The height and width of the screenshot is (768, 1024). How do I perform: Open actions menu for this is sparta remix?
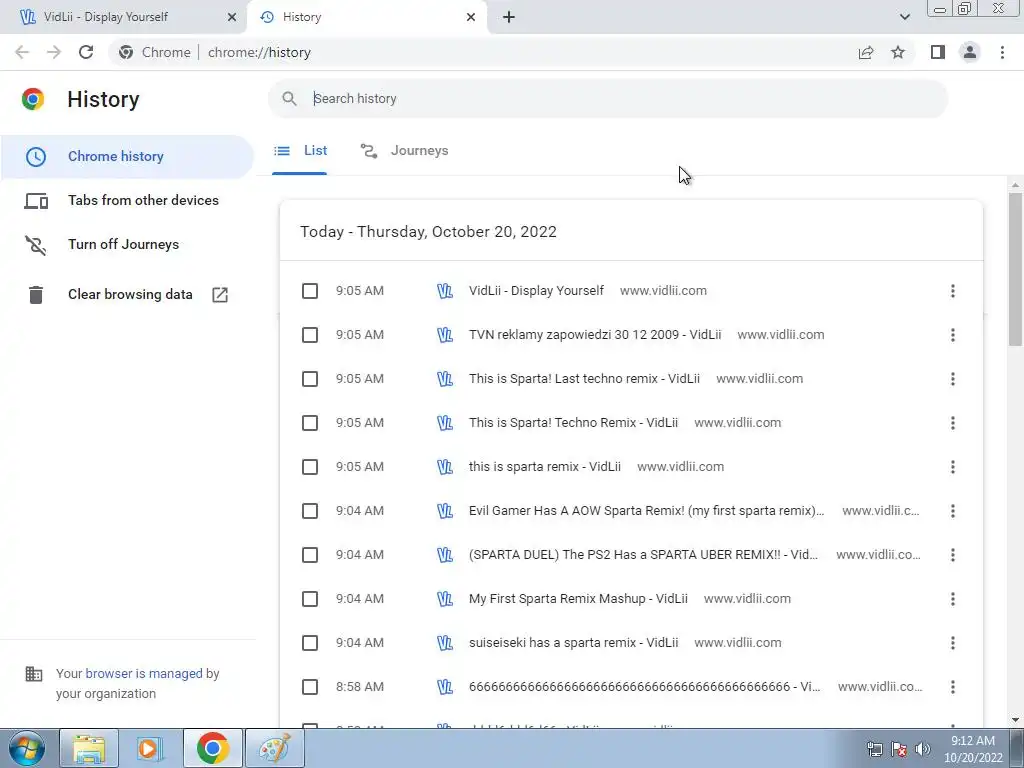953,467
